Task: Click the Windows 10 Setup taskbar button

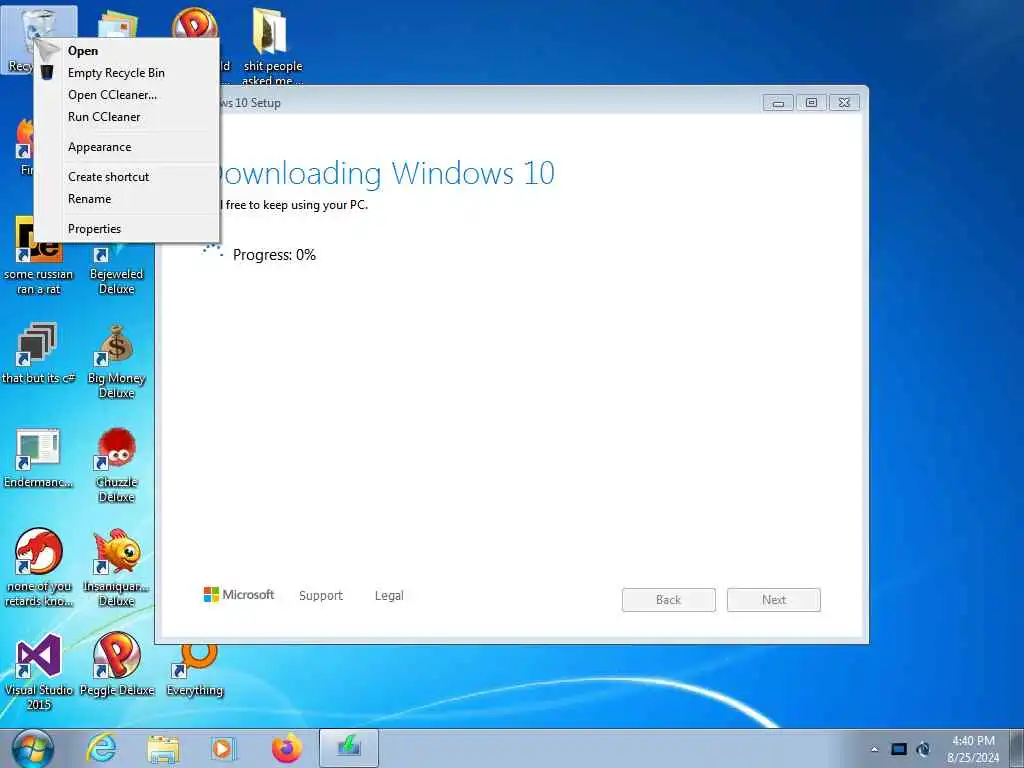Action: tap(349, 748)
